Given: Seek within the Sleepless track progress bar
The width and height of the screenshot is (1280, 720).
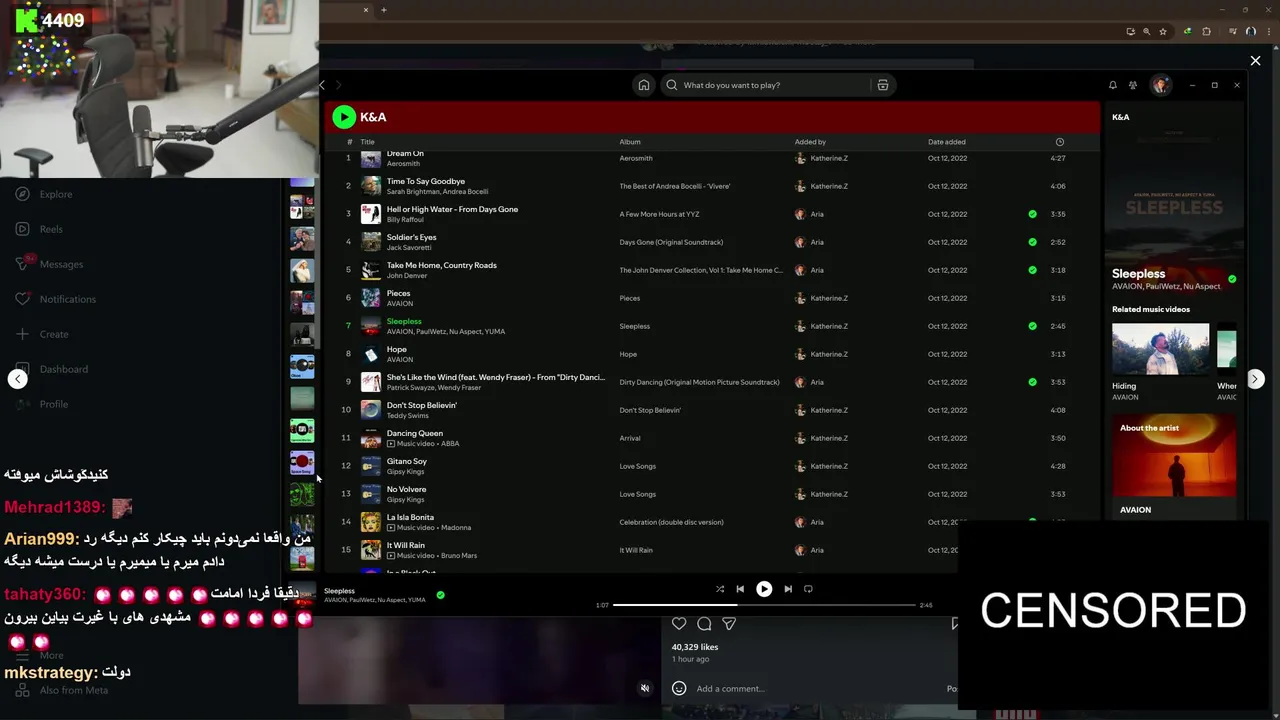Looking at the screenshot, I should click(764, 605).
